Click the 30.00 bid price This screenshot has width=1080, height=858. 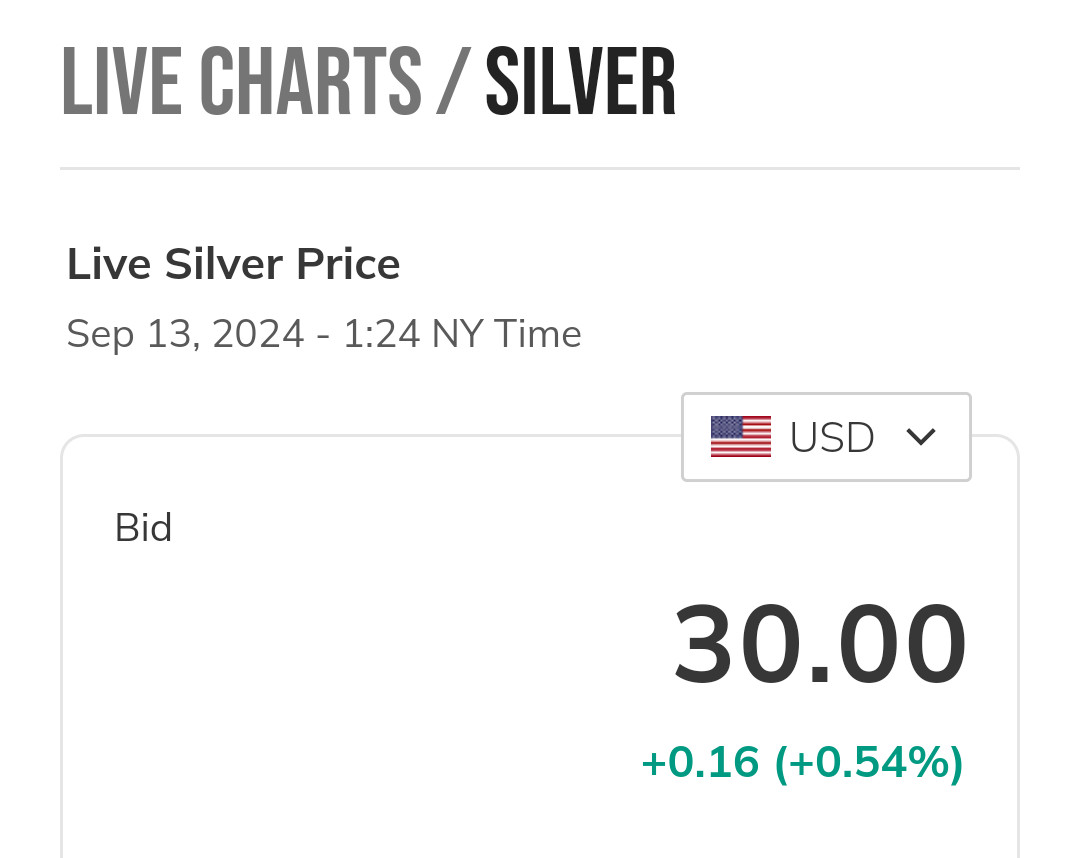(x=820, y=645)
